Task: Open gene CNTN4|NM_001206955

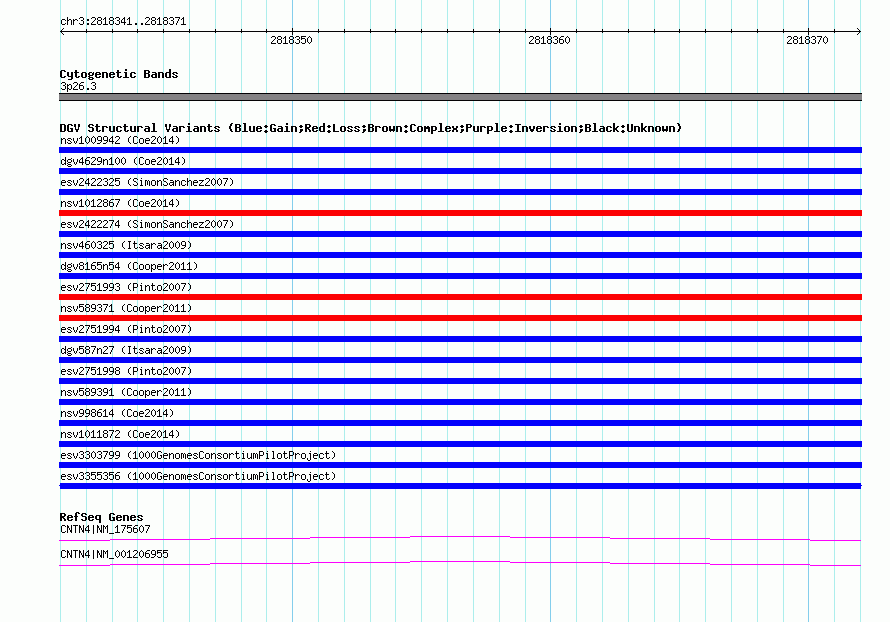Action: tap(114, 554)
